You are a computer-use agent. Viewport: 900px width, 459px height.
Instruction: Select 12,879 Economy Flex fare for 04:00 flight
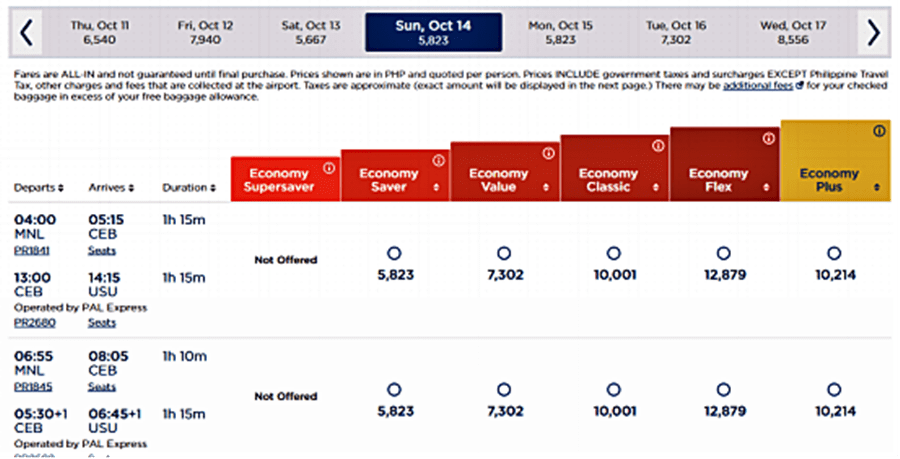pyautogui.click(x=724, y=254)
